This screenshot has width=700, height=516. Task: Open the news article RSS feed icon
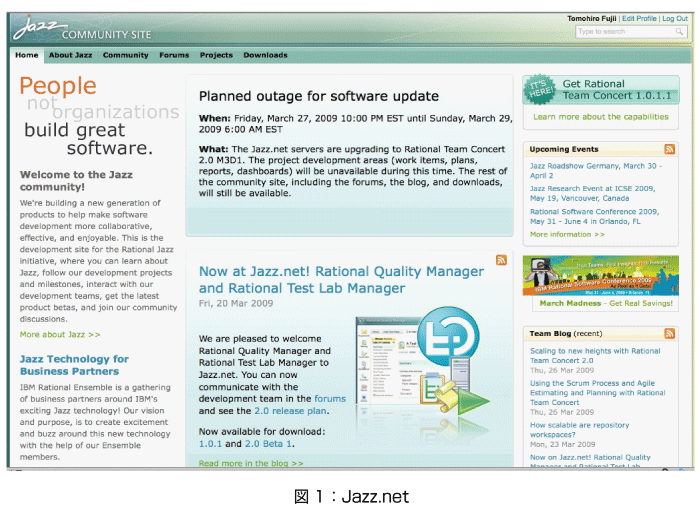pyautogui.click(x=501, y=260)
